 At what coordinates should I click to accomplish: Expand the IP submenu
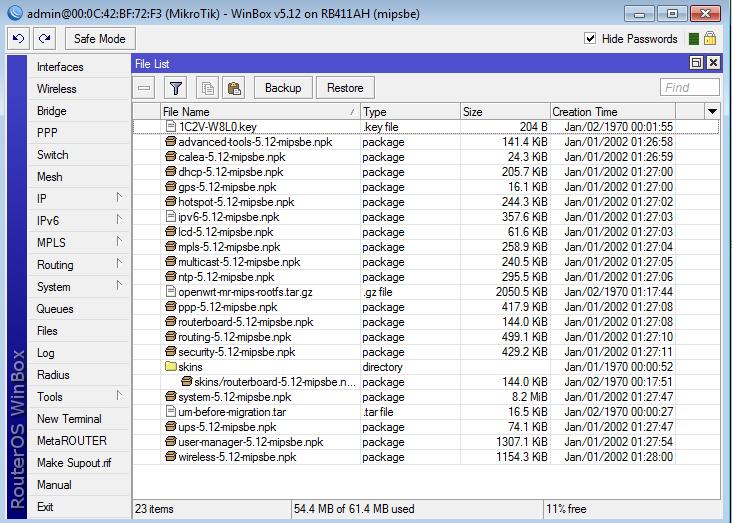coord(119,198)
